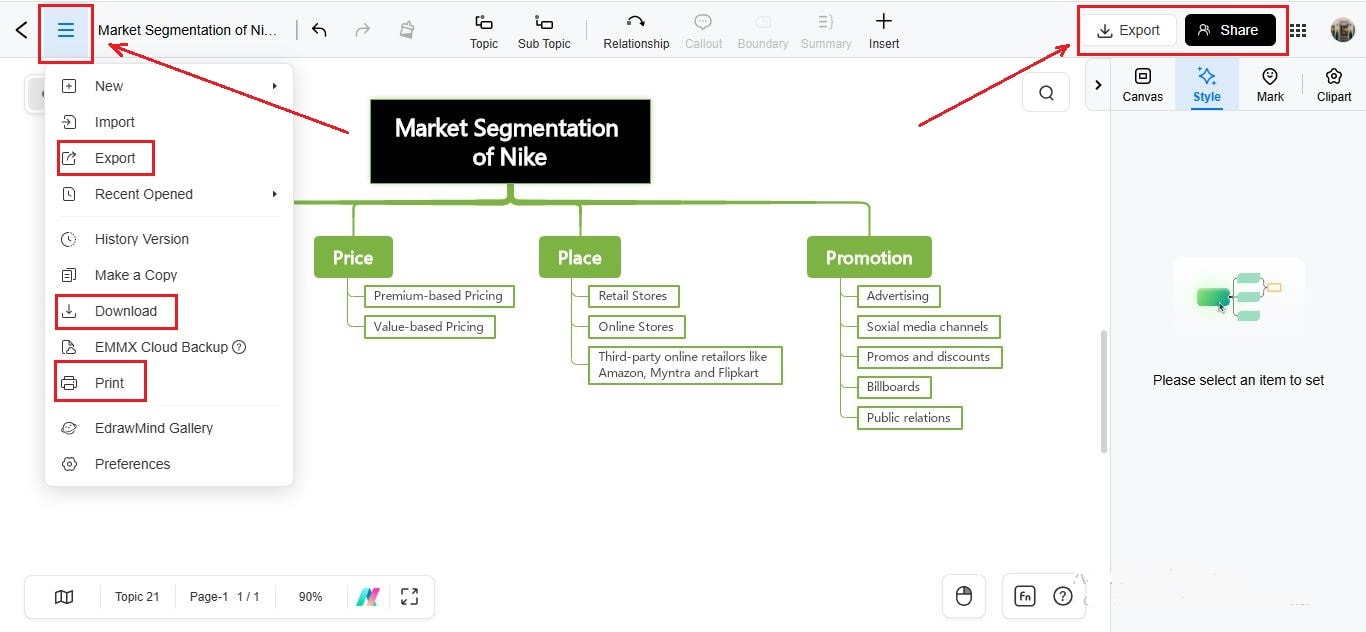Select Promos and discounts subtopic
Viewport: 1366px width, 632px height.
[929, 357]
